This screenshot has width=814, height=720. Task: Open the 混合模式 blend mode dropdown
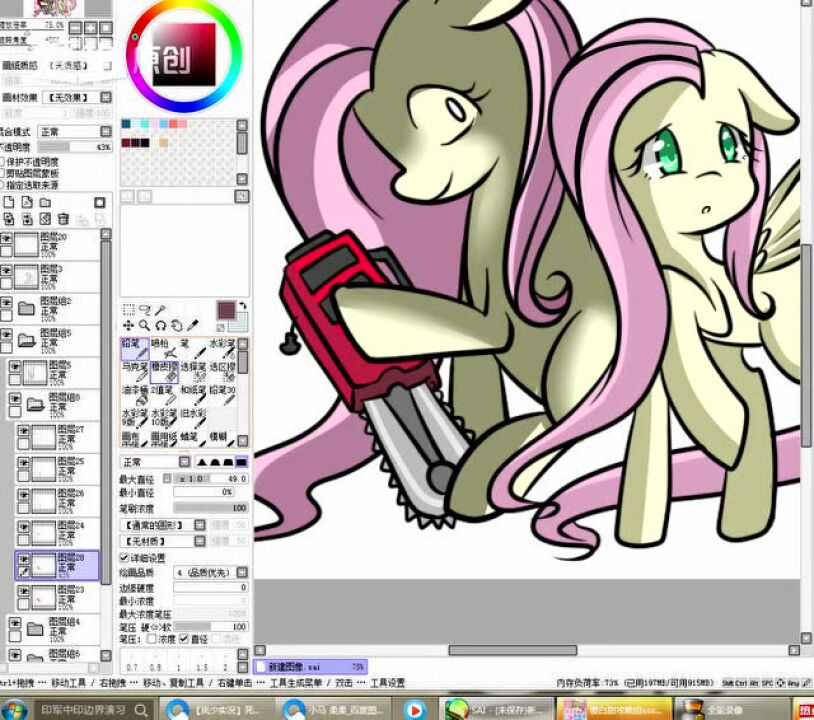pyautogui.click(x=75, y=132)
